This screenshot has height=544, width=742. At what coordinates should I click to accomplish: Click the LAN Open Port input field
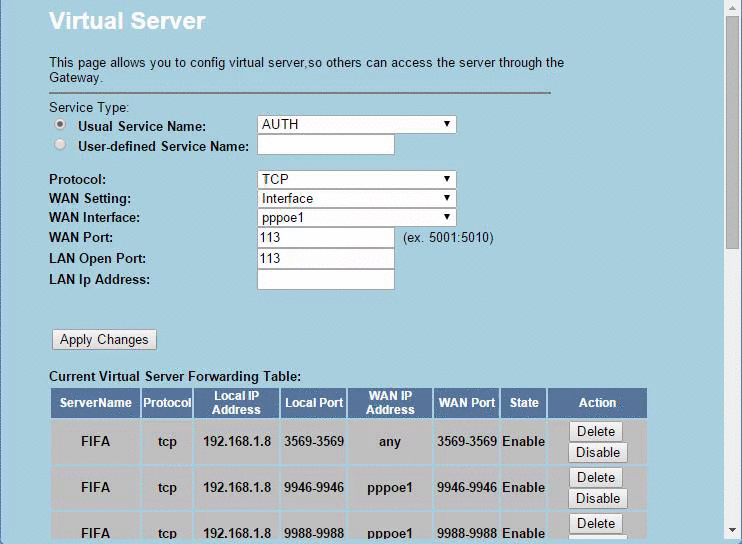[326, 258]
